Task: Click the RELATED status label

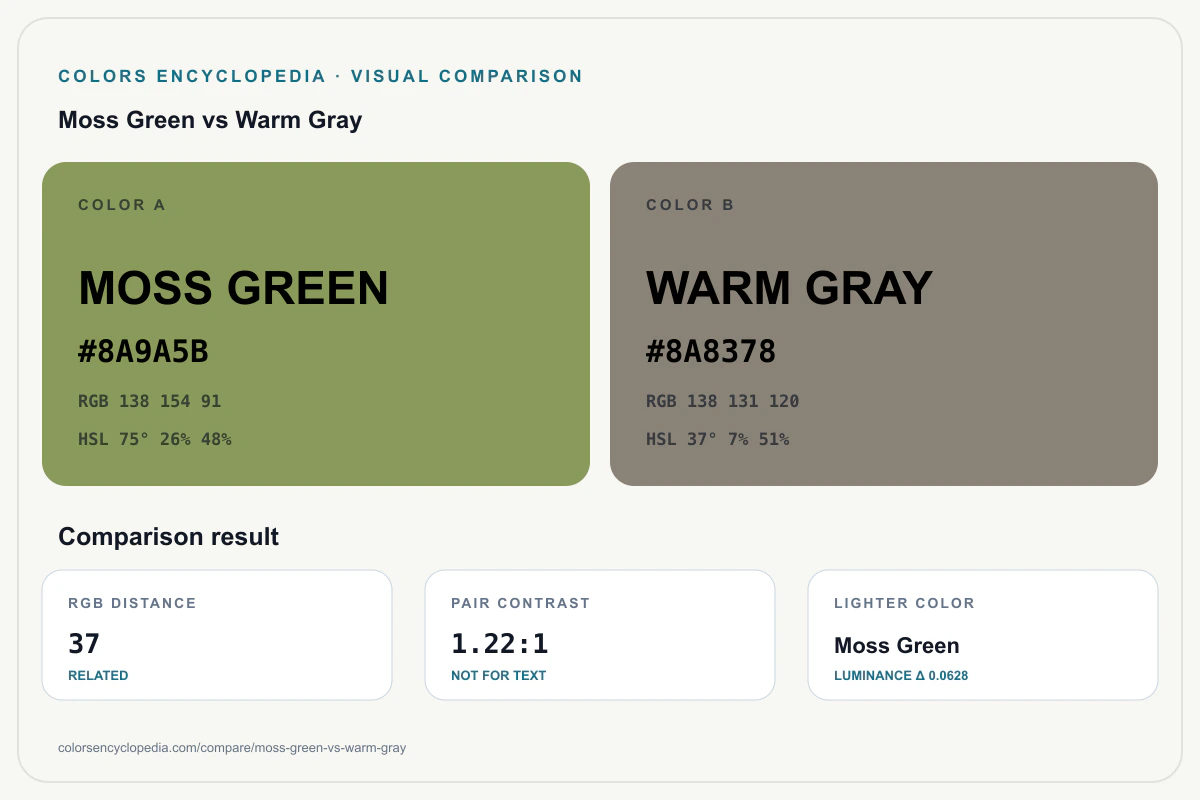Action: [98, 675]
